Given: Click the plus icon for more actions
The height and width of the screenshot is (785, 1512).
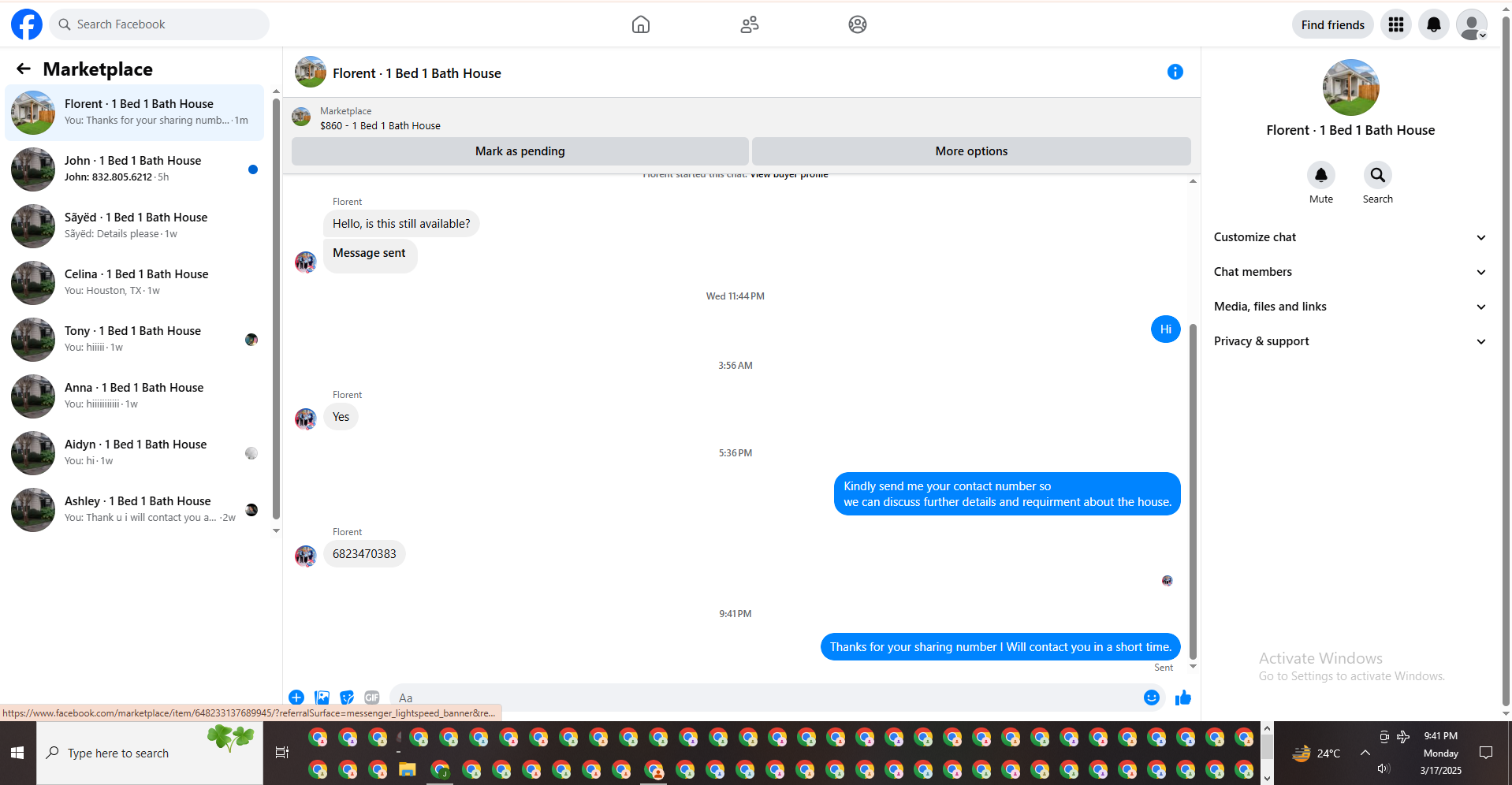Looking at the screenshot, I should (296, 698).
